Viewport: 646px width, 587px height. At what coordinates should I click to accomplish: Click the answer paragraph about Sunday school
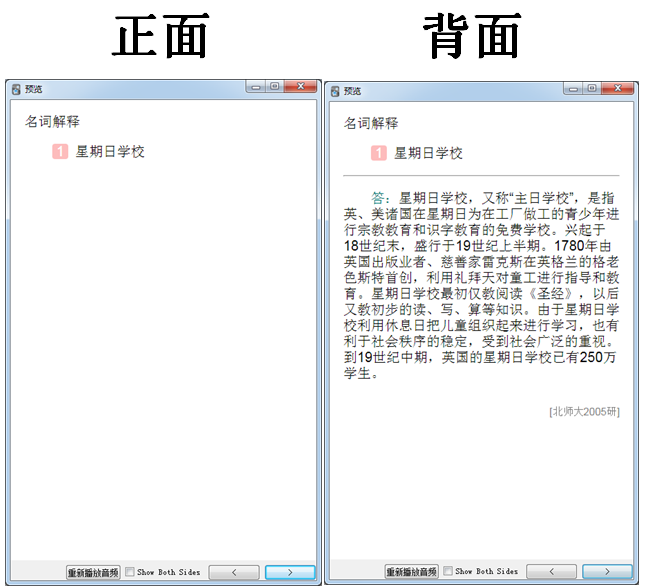click(481, 285)
